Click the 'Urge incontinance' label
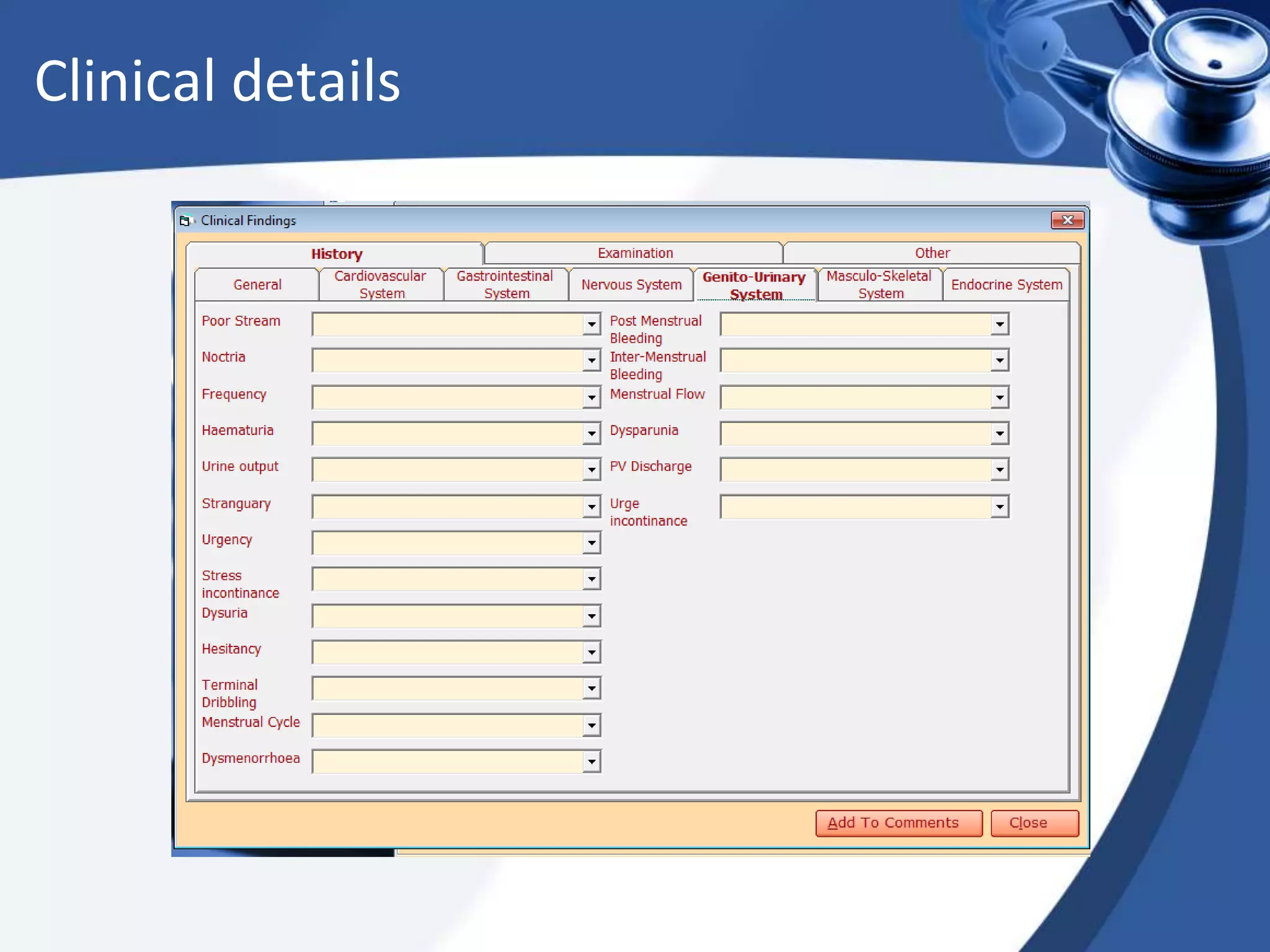The image size is (1270, 952). click(x=649, y=512)
